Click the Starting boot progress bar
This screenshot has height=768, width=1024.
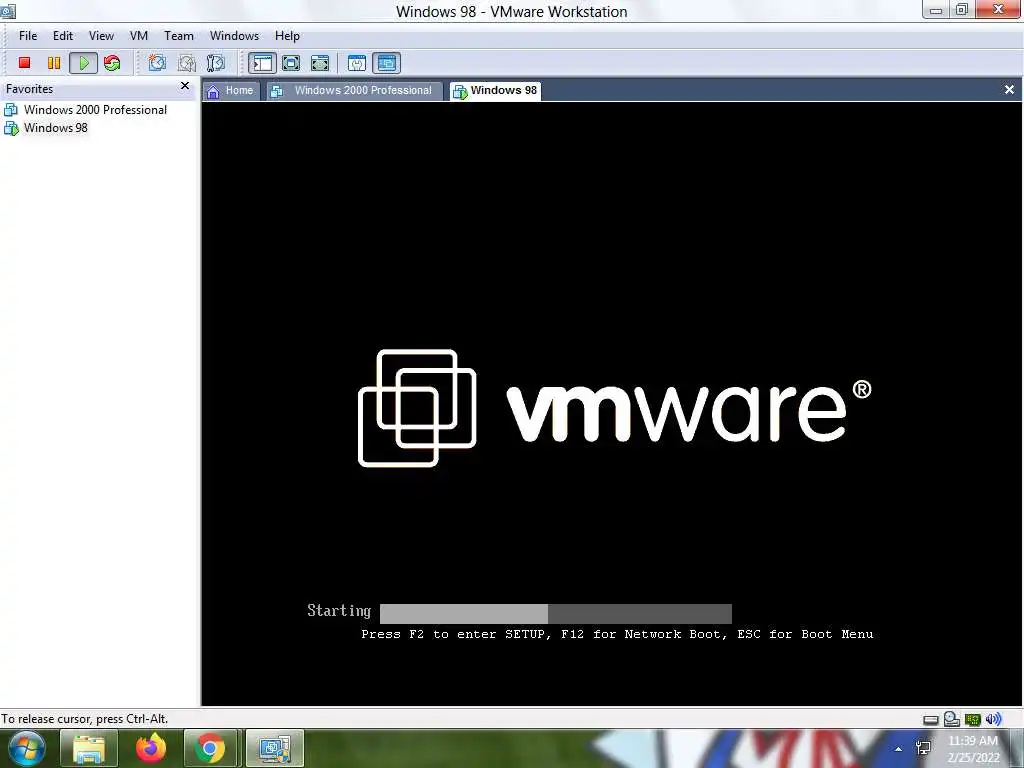[556, 613]
